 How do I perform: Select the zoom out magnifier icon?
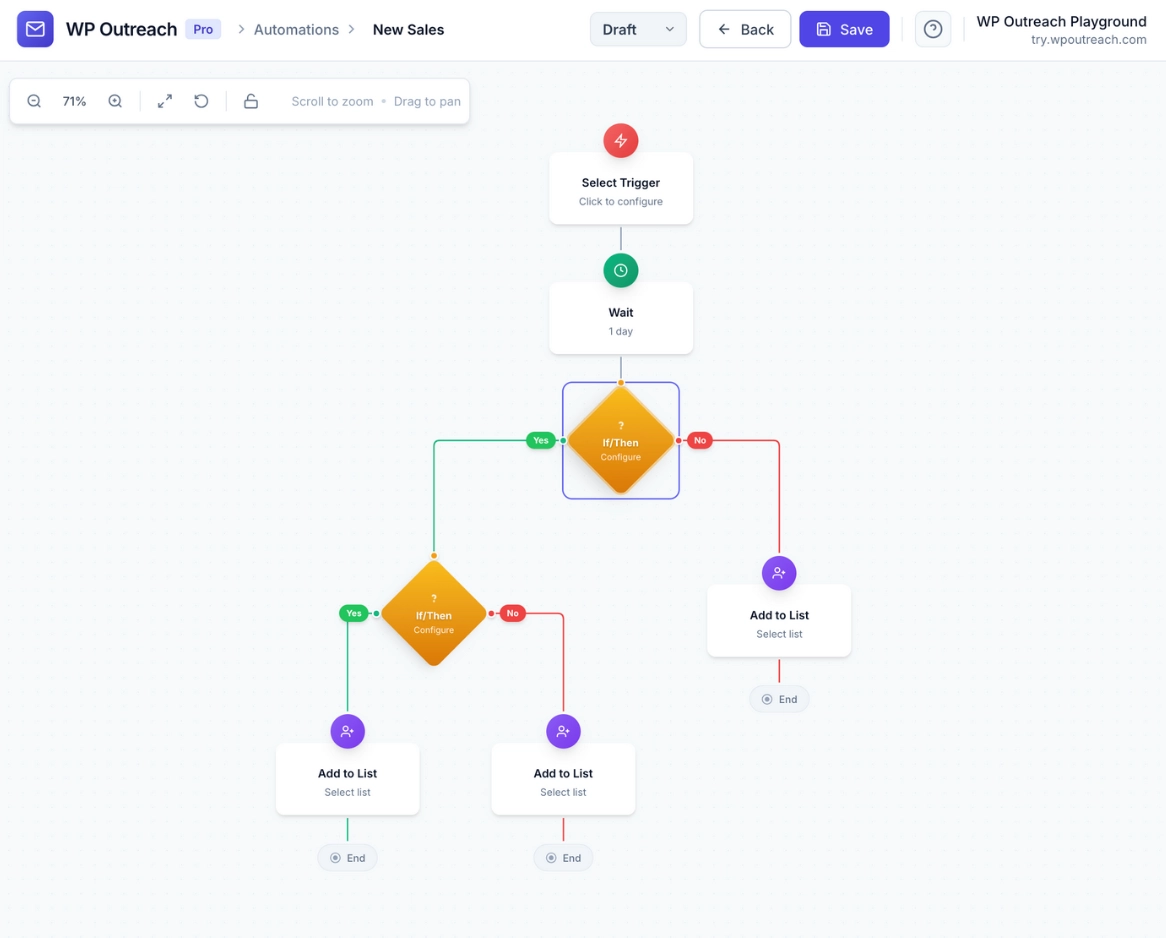tap(34, 101)
